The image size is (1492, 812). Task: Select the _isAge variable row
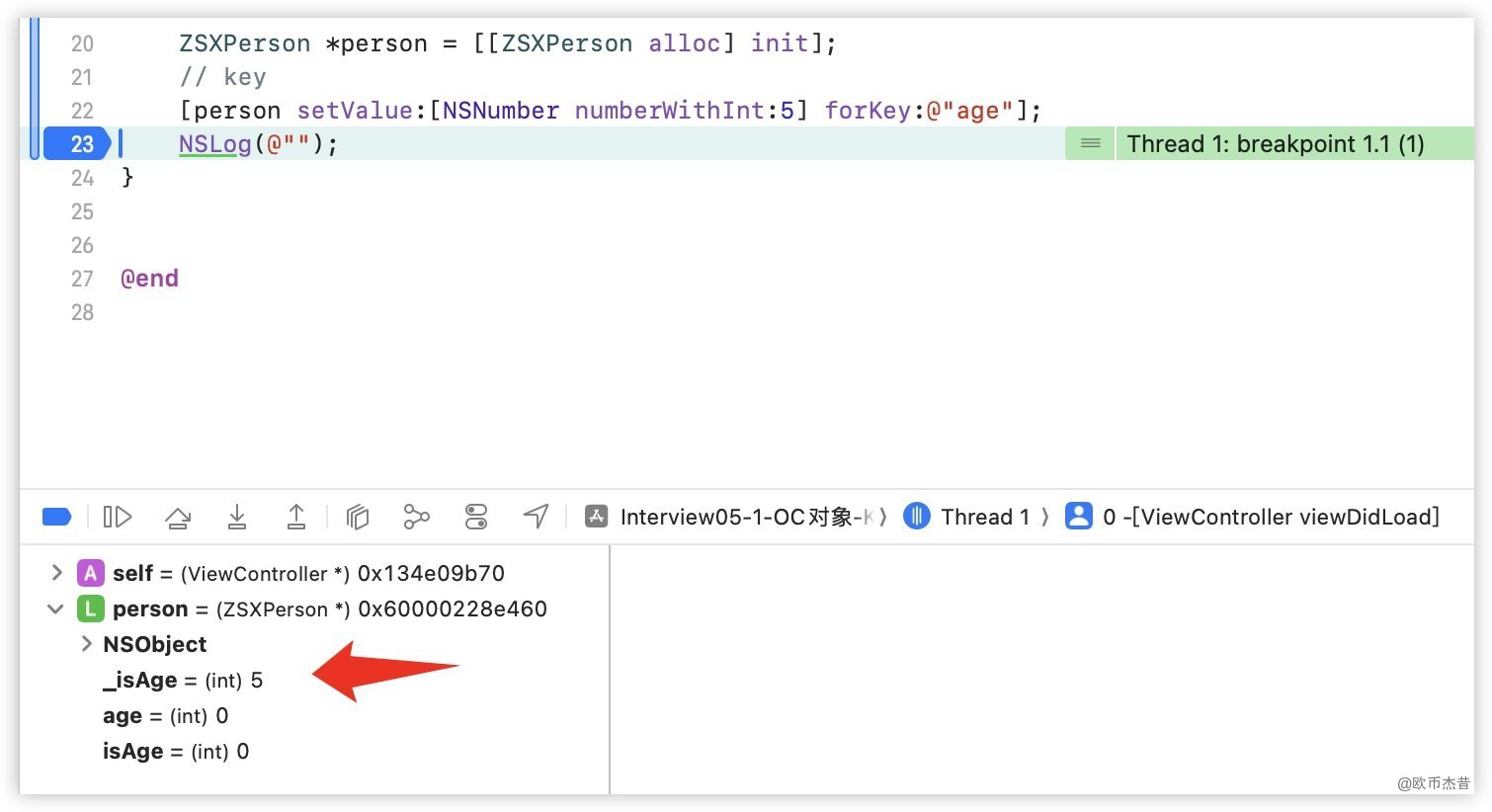(x=183, y=681)
